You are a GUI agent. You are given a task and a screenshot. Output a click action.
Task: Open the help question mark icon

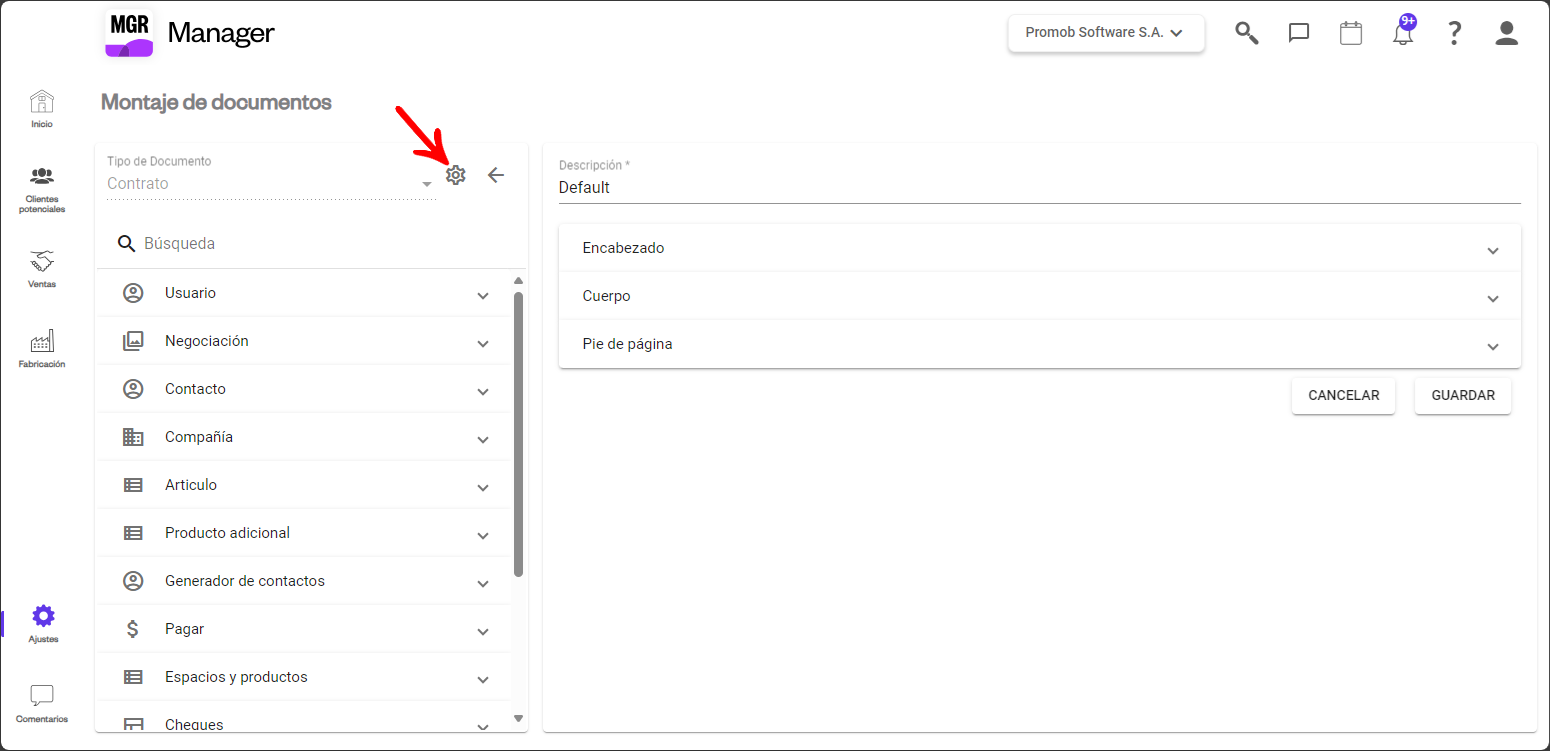coord(1455,33)
